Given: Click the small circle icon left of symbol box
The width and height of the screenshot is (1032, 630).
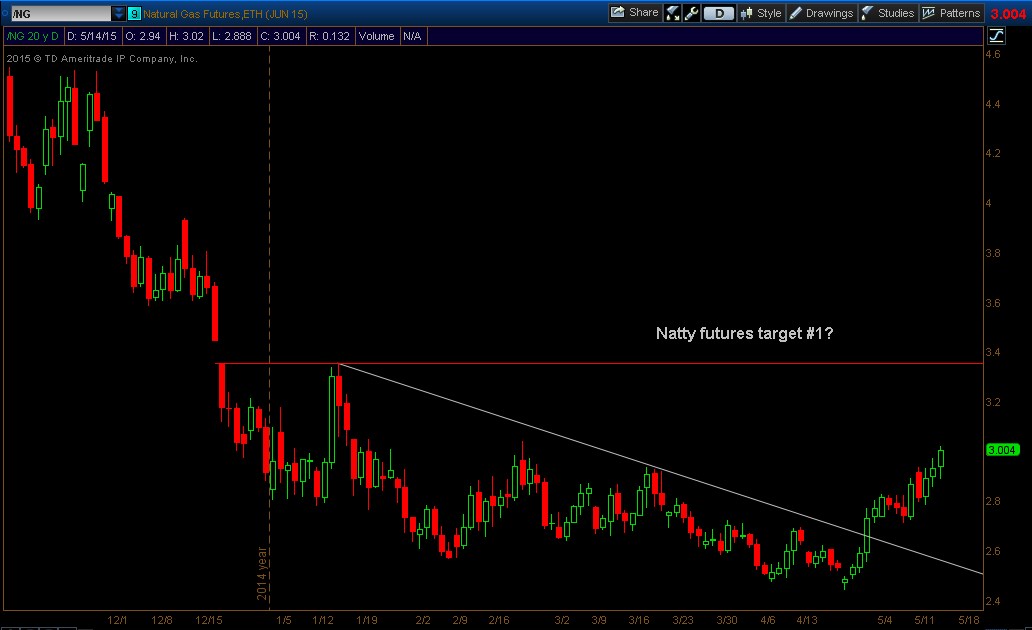Looking at the screenshot, I should point(5,13).
